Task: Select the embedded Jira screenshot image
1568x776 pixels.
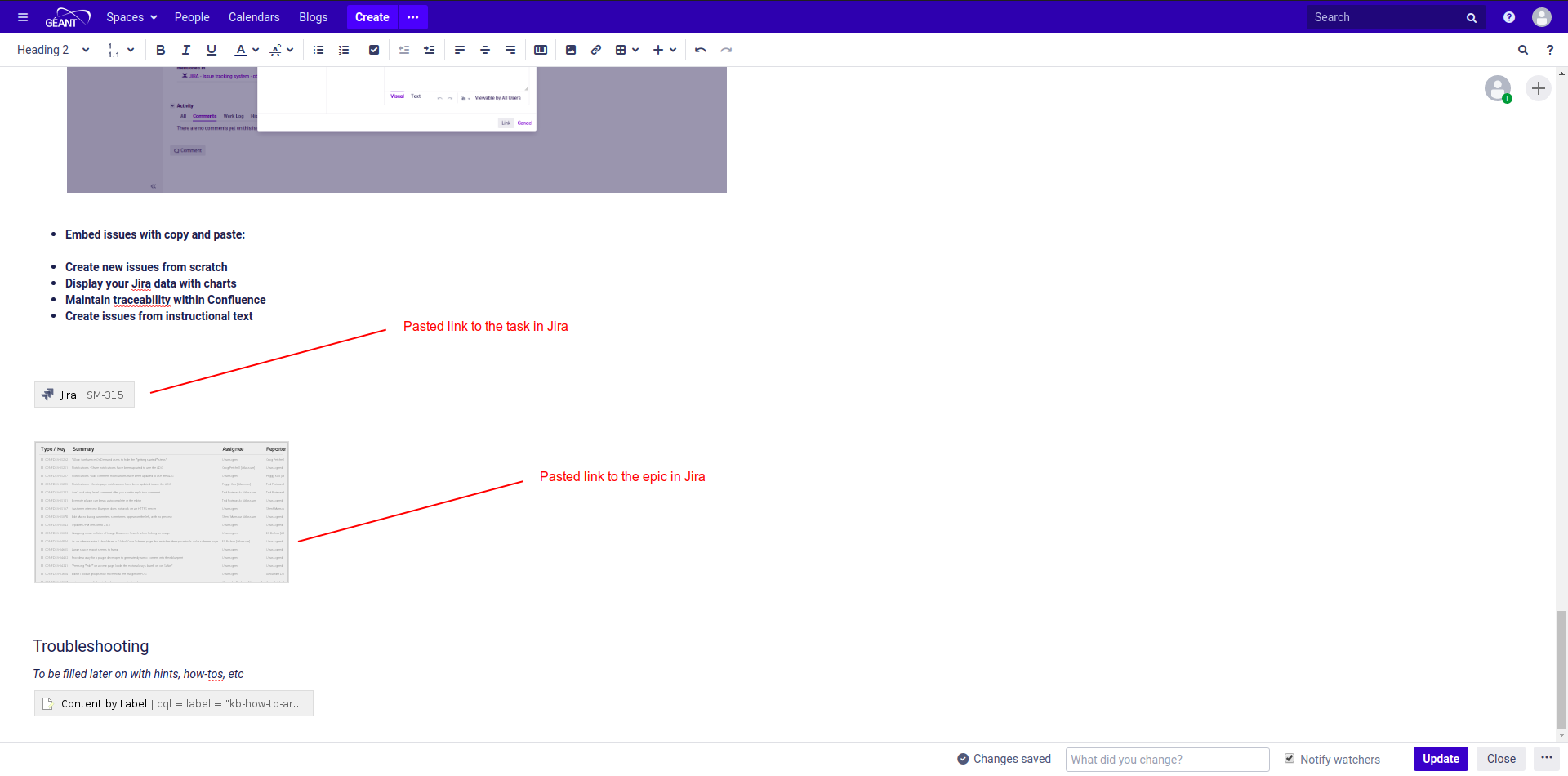Action: coord(397,130)
